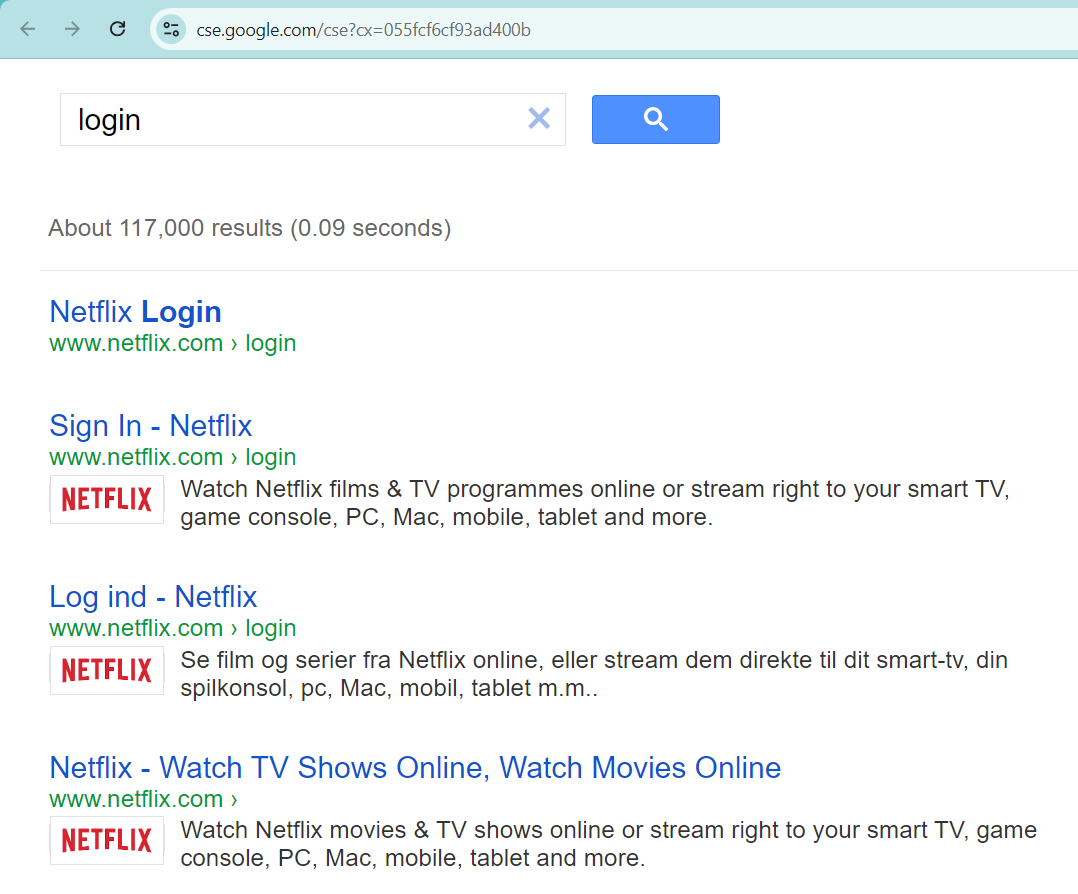This screenshot has height=894, width=1078.
Task: Click the www.netflix.com login breadcrumb under Netflix Login
Action: coord(172,343)
